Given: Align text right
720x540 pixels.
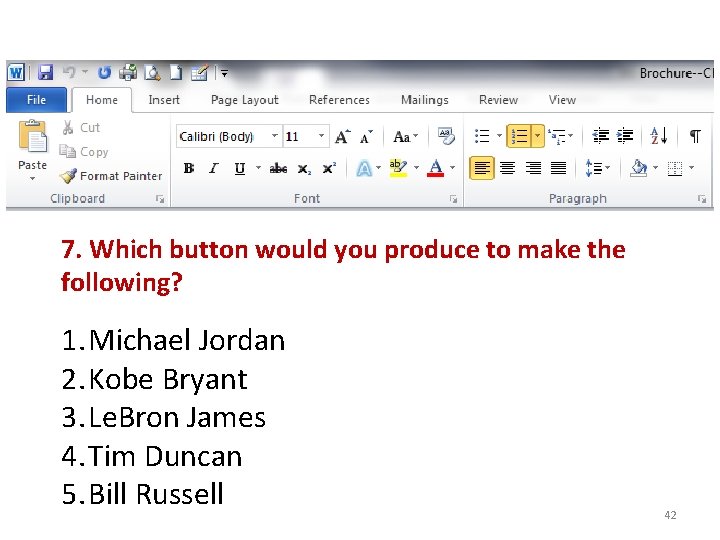Looking at the screenshot, I should 533,168.
